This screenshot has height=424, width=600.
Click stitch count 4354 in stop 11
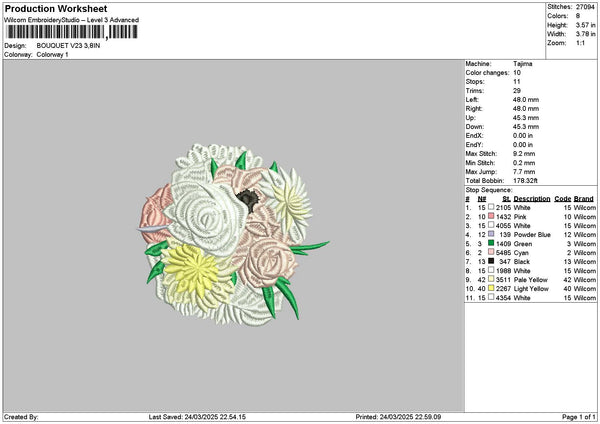click(x=504, y=298)
